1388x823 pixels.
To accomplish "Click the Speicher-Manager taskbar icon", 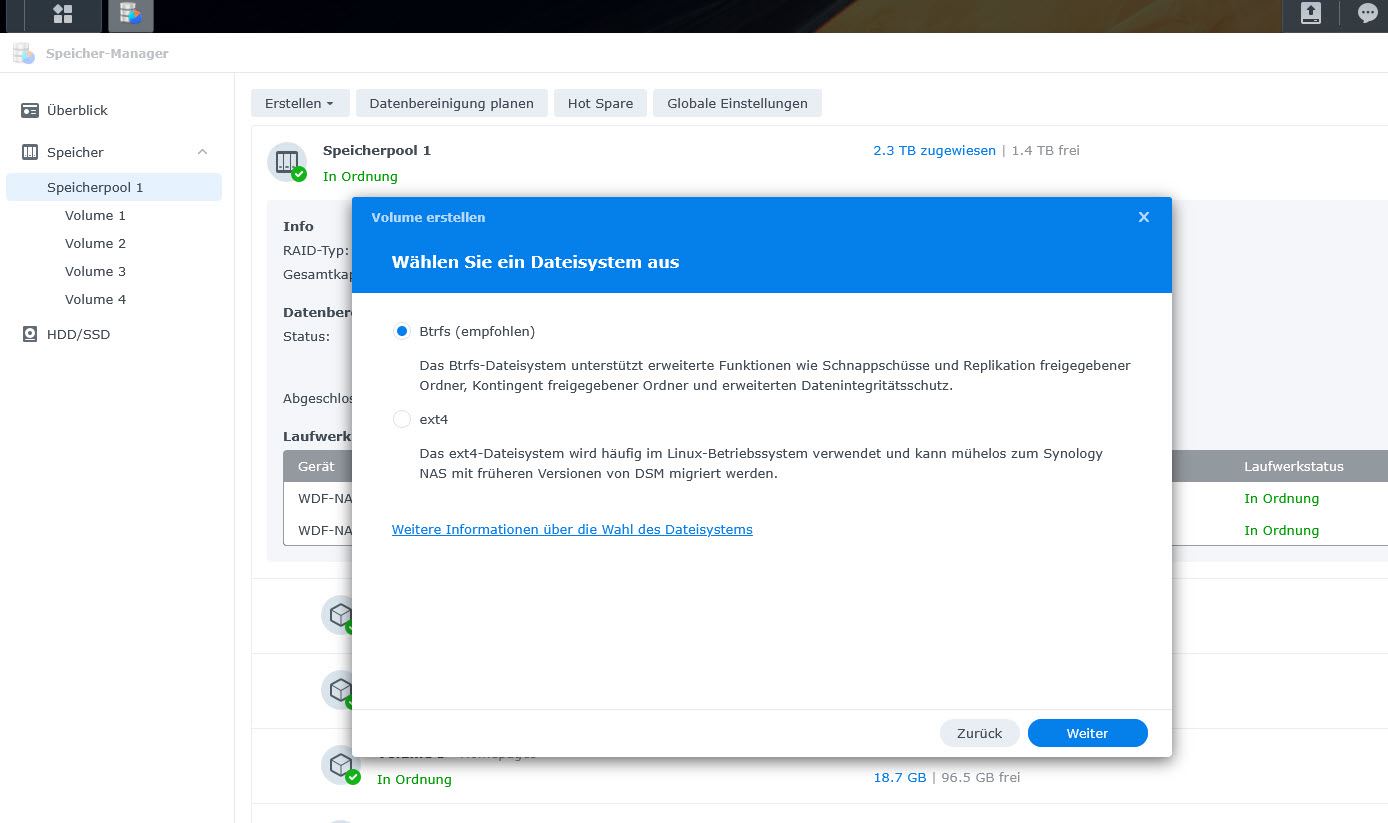I will pos(130,14).
